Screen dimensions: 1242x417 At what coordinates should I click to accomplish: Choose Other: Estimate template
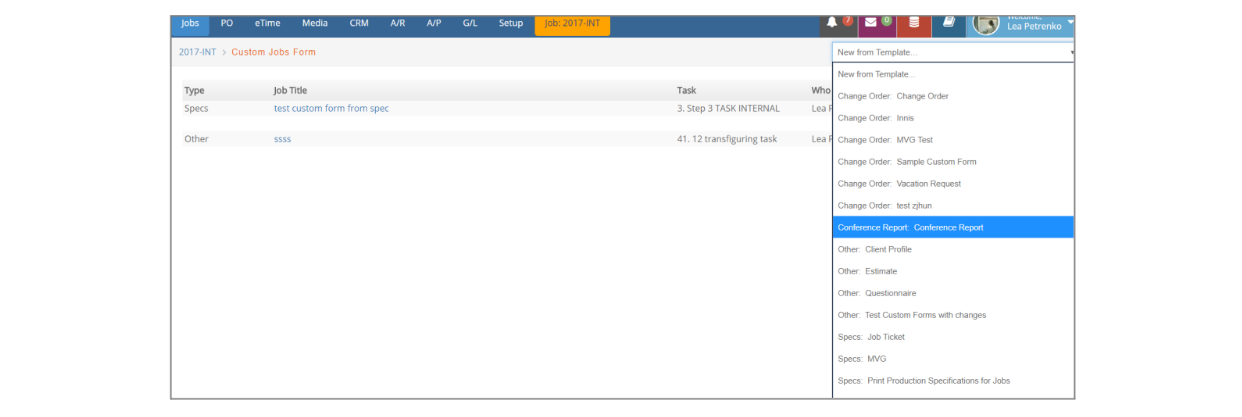tap(954, 271)
